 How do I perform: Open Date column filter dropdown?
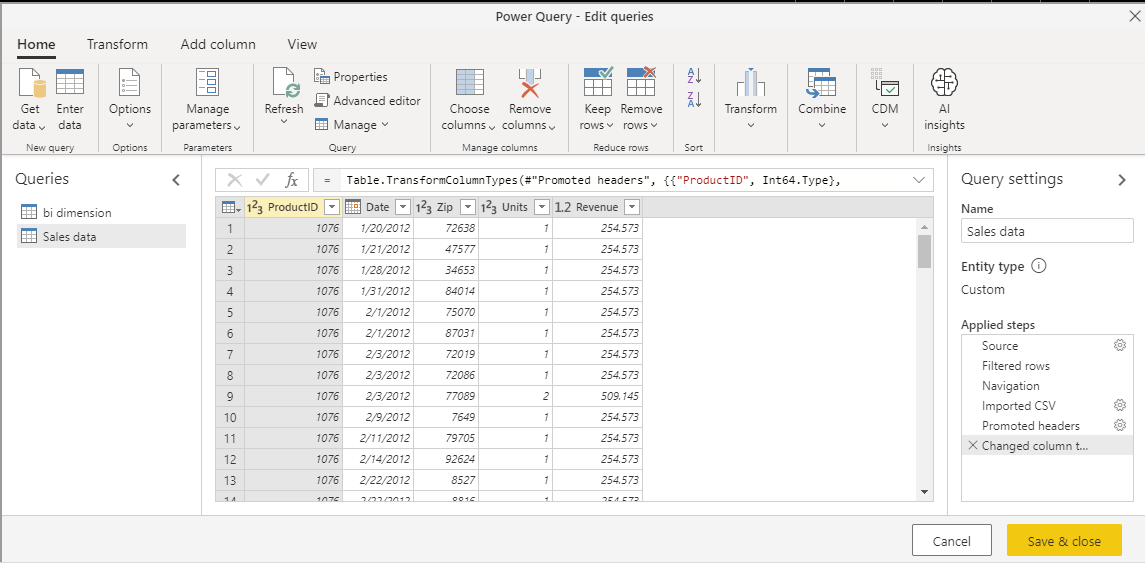[402, 207]
